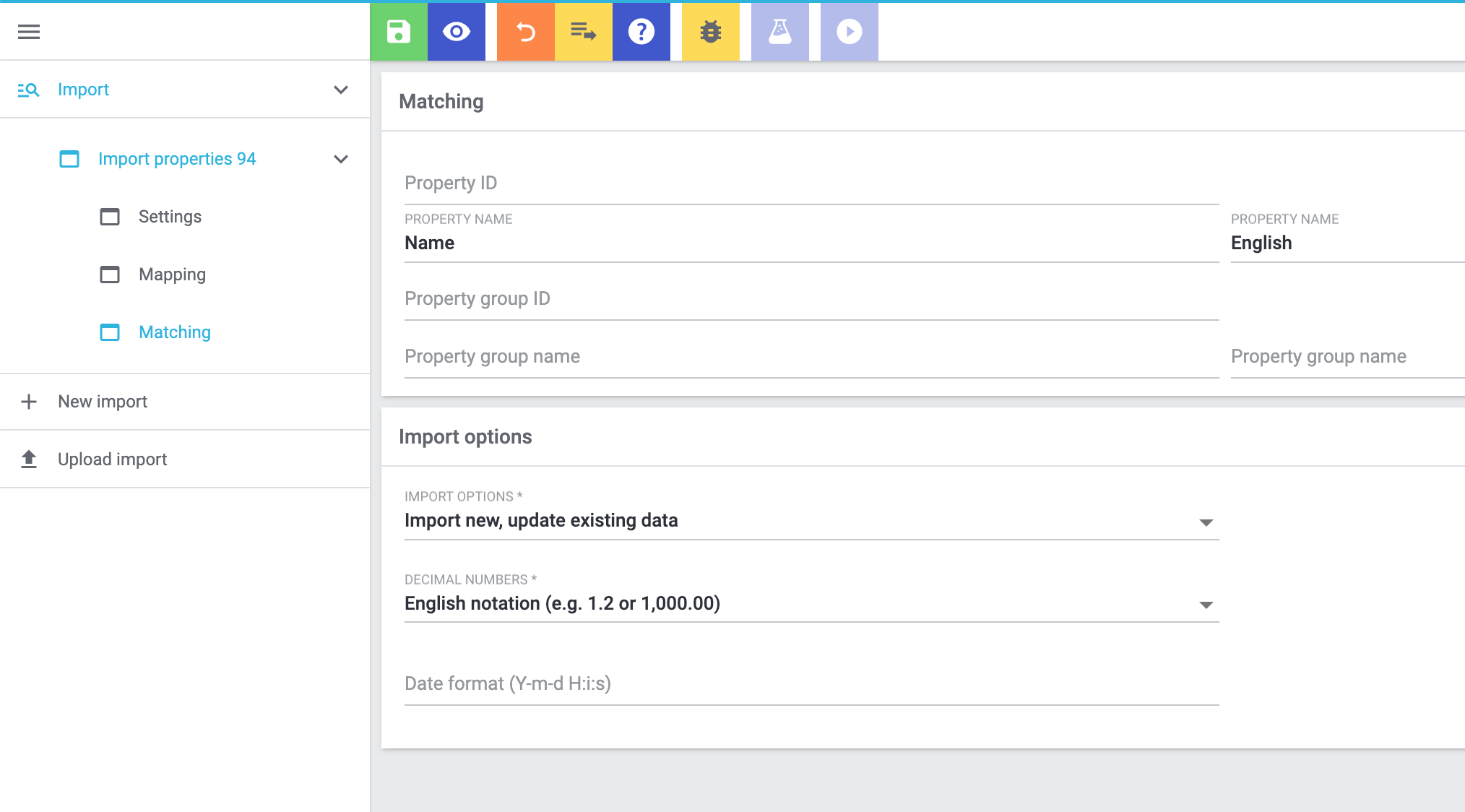Click the yellow playlist arrow icon

pos(583,32)
